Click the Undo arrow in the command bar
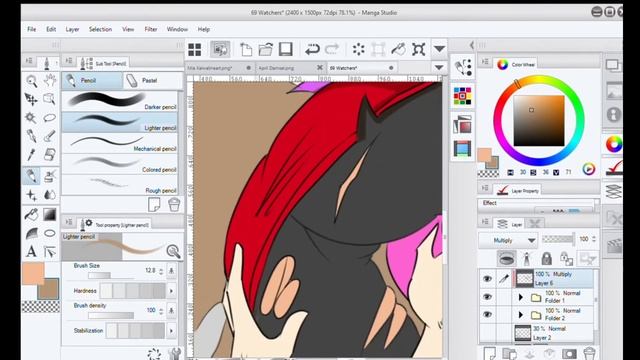This screenshot has width=640, height=360. (x=312, y=49)
